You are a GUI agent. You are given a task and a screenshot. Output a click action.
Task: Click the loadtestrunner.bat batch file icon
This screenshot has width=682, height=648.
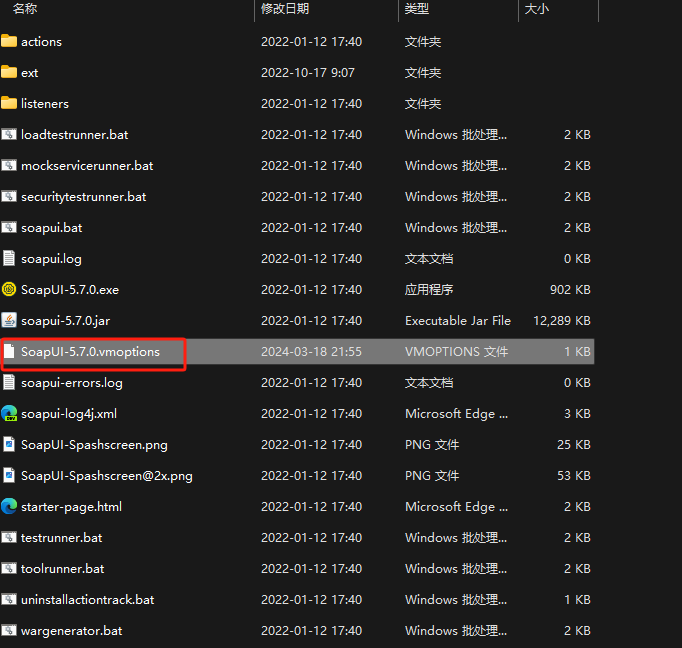(x=9, y=134)
